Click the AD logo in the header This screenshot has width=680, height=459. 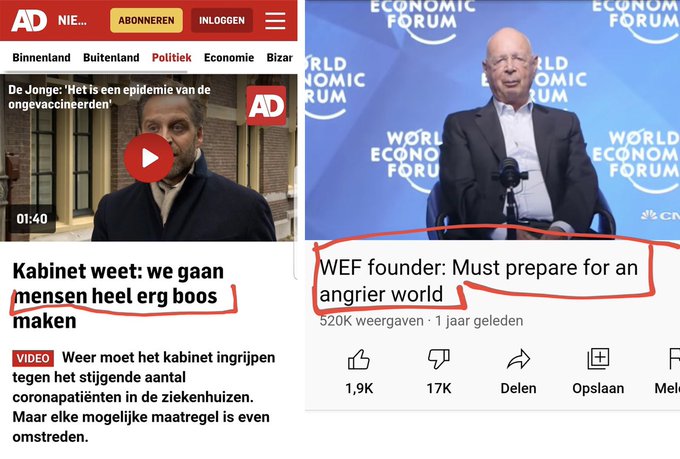click(x=29, y=20)
